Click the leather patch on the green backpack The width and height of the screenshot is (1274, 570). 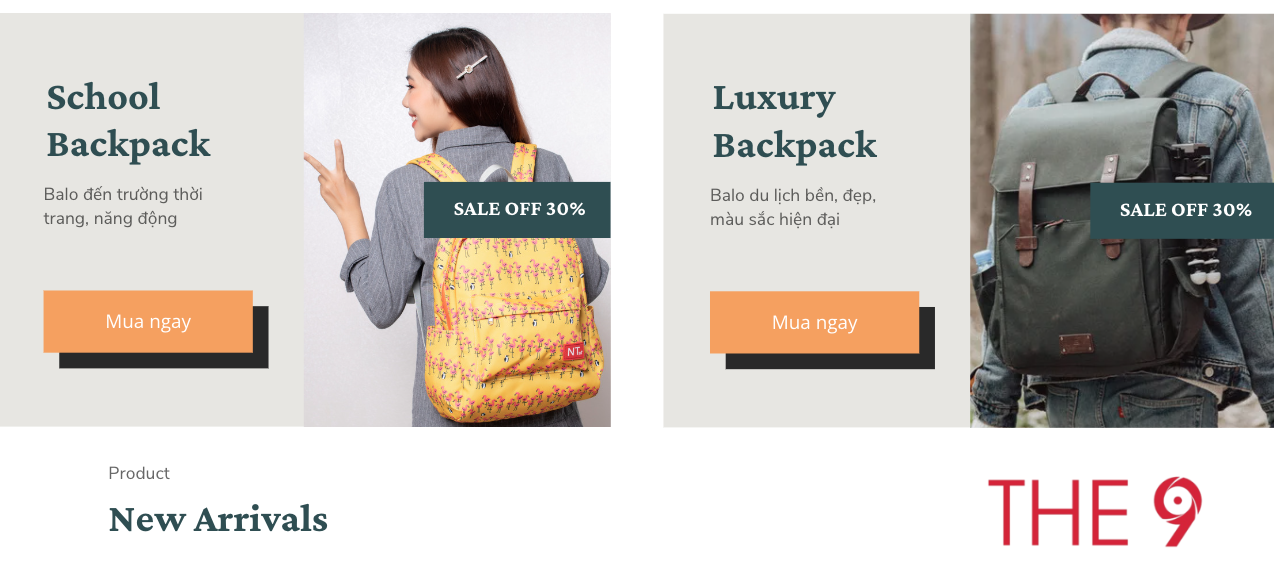point(1076,344)
